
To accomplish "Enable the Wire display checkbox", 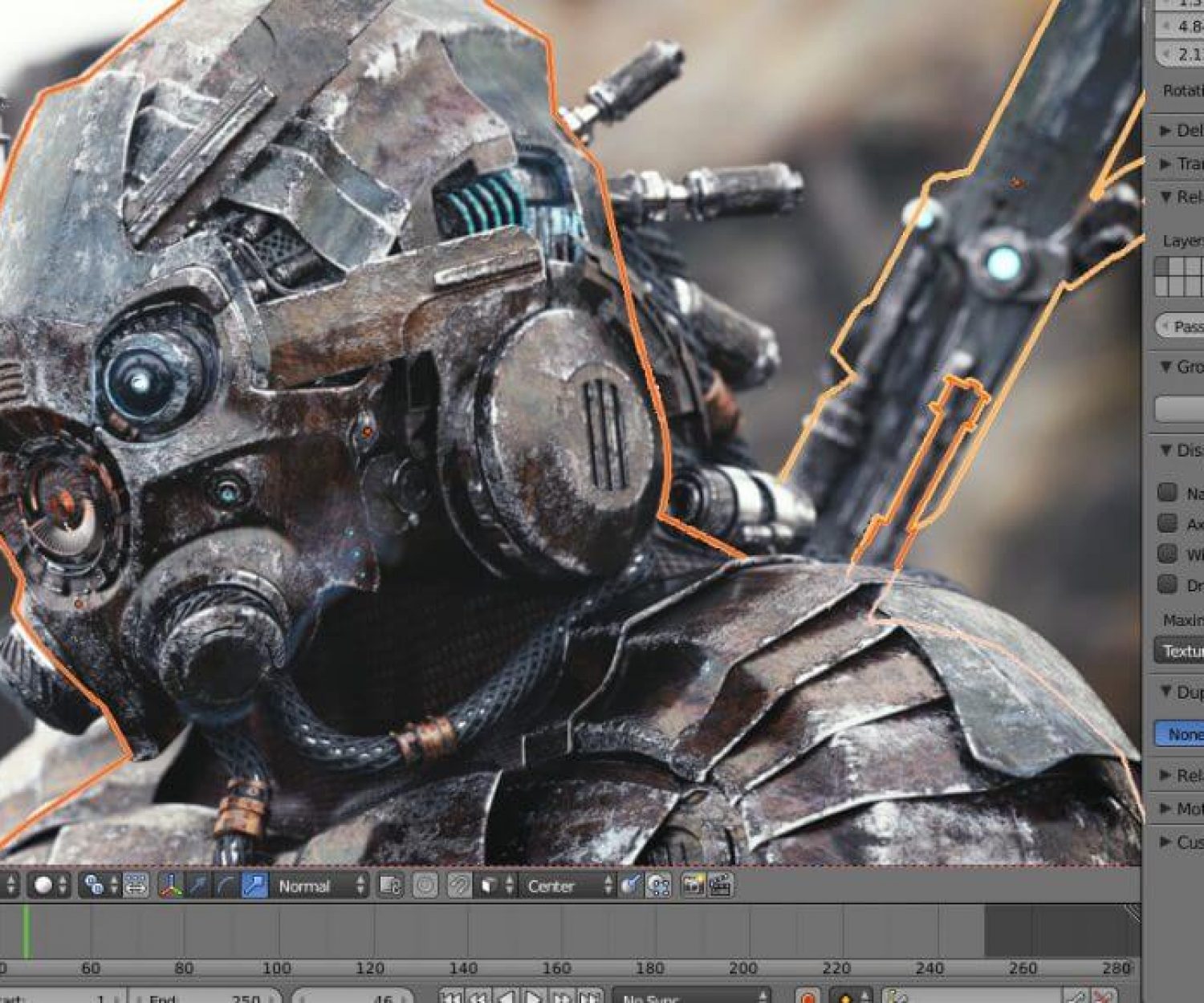I will click(x=1168, y=552).
